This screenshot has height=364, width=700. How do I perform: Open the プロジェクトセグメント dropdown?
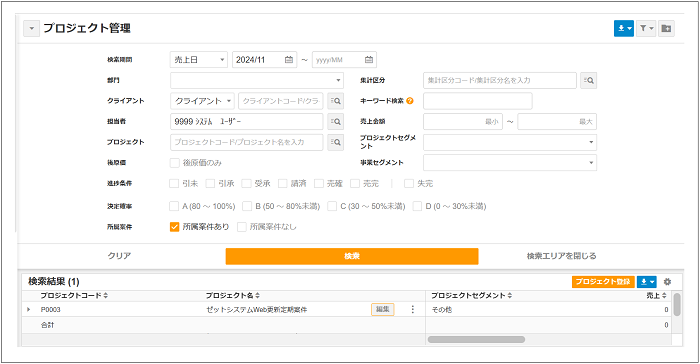510,142
